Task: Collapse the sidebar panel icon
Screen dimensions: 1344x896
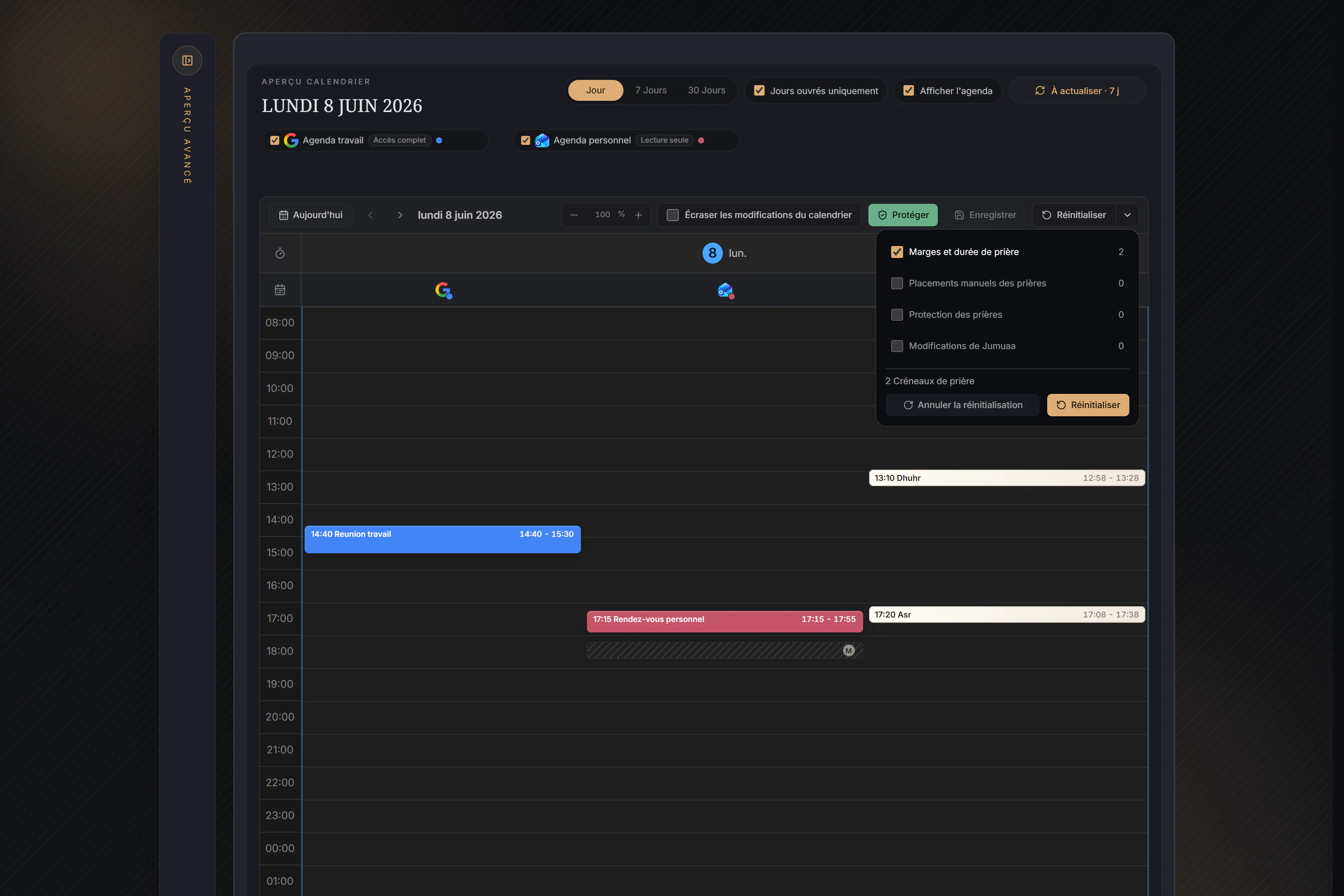Action: coord(187,60)
